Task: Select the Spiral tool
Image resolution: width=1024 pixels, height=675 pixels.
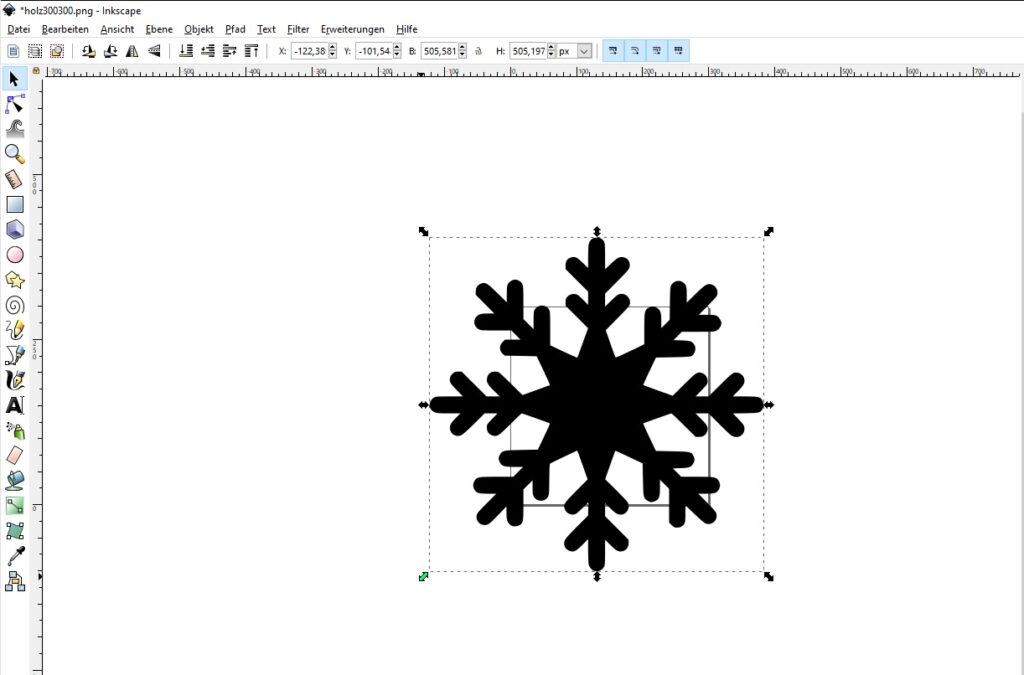Action: (x=14, y=305)
